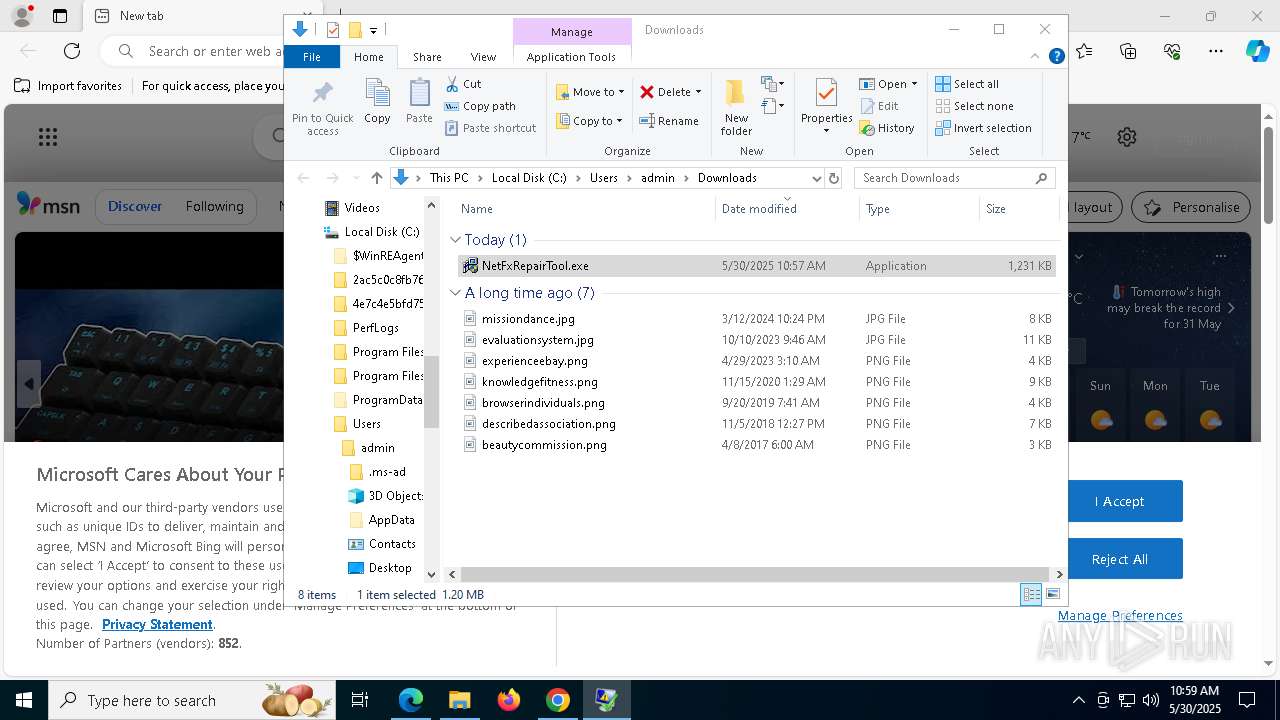
Task: Select NetFxRepairTool.exe file
Action: [756, 266]
